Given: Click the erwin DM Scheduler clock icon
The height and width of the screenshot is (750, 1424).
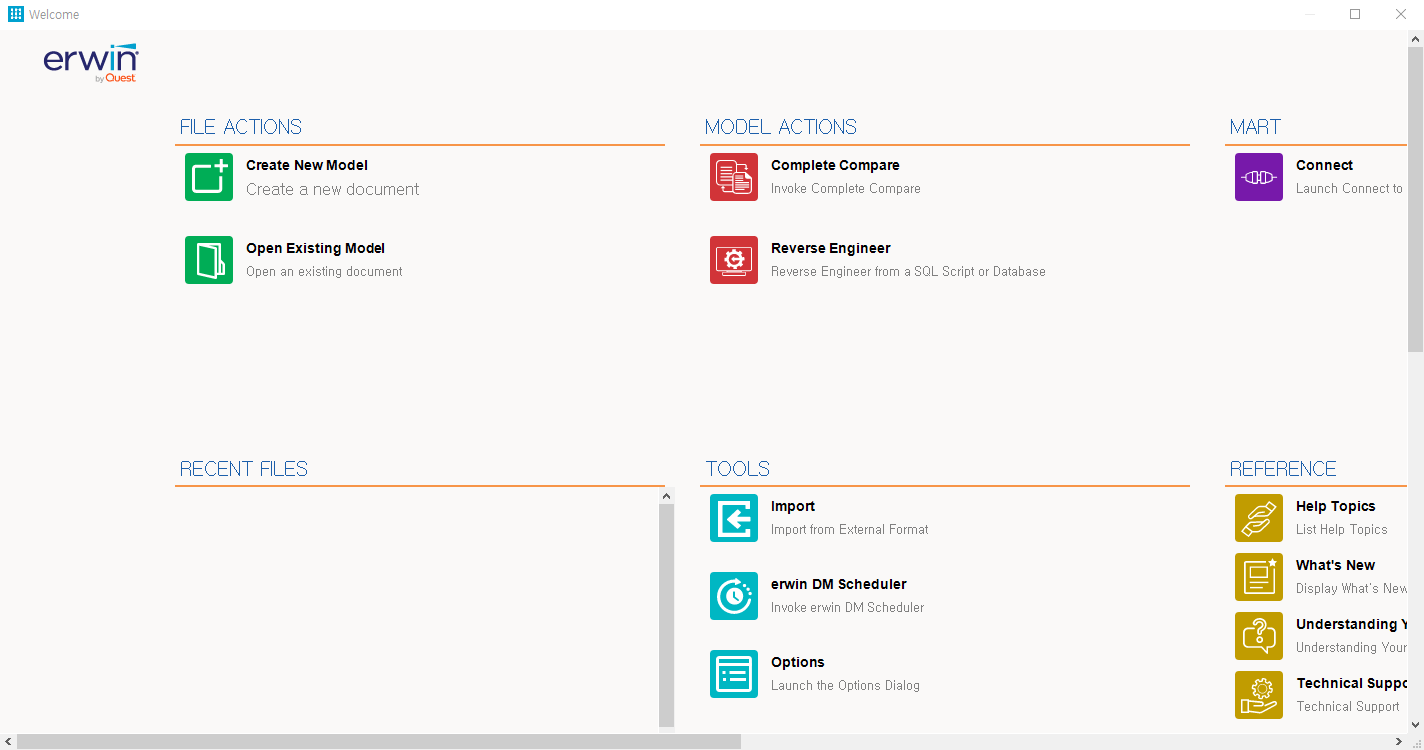Looking at the screenshot, I should tap(734, 596).
